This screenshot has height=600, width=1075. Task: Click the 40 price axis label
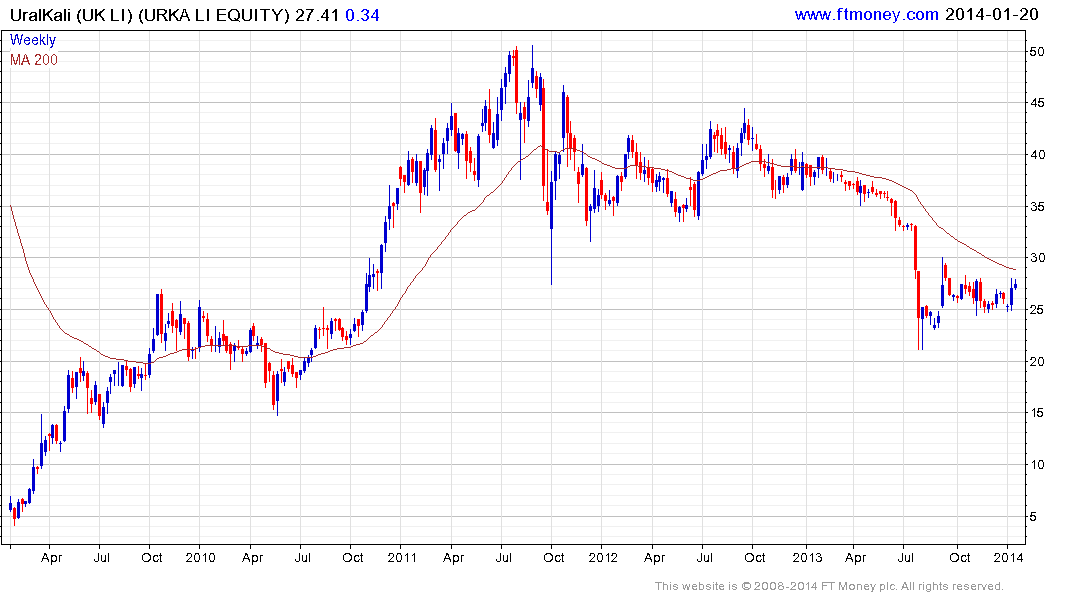tap(1037, 155)
